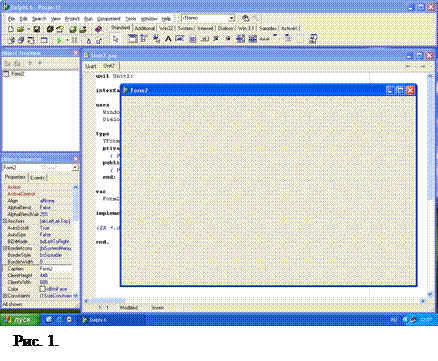Click the code editor vertical scrollbar
The width and height of the screenshot is (438, 361).
click(x=430, y=185)
